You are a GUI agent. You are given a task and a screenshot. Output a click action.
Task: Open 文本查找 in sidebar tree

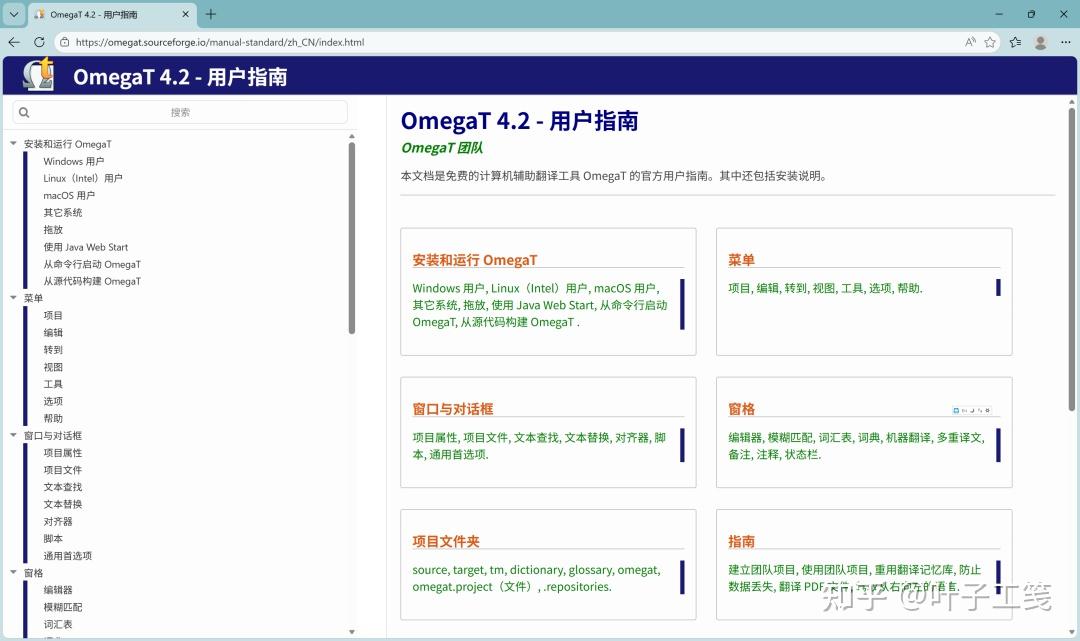coord(63,487)
